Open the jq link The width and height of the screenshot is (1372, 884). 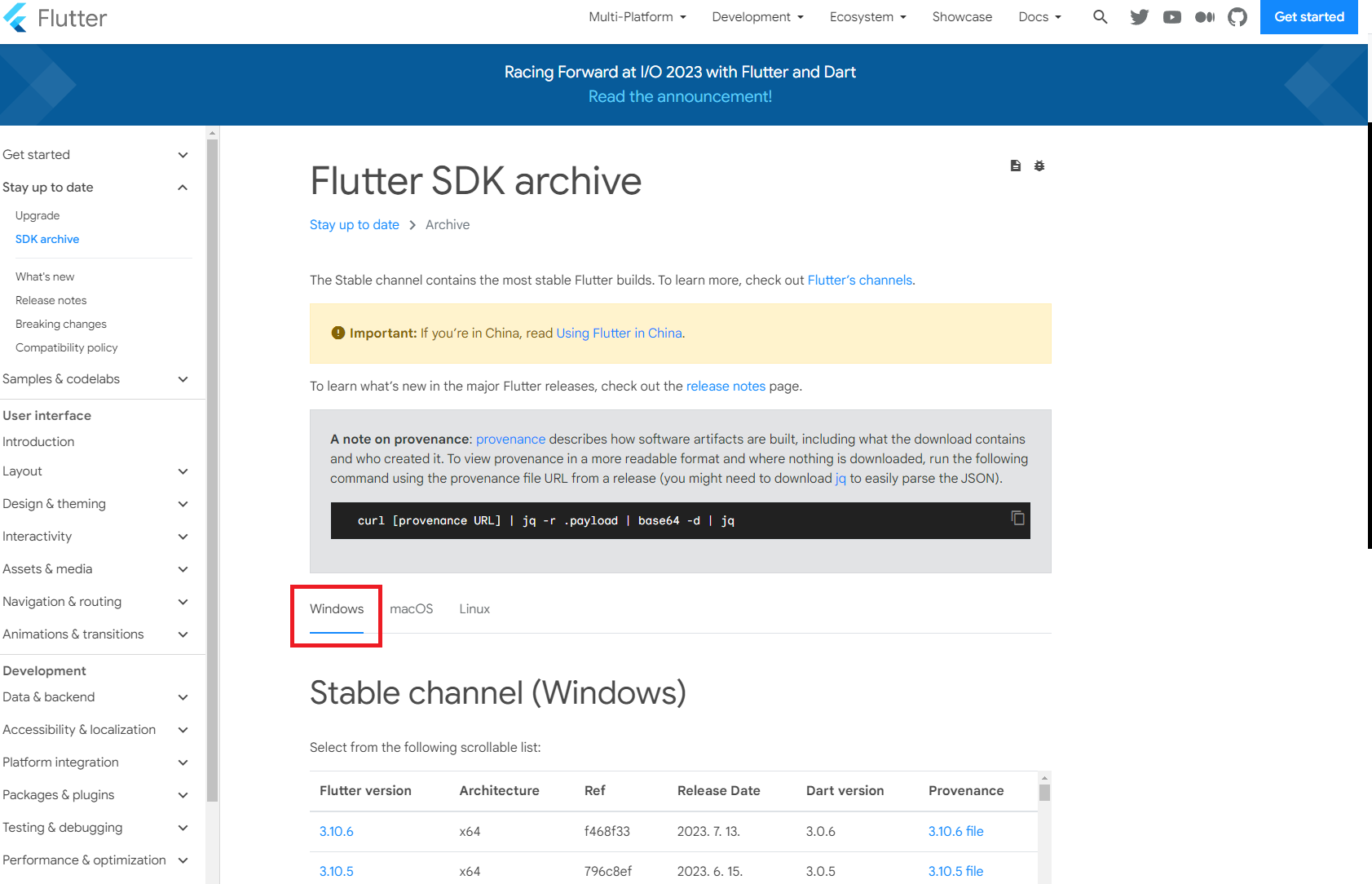(x=840, y=479)
